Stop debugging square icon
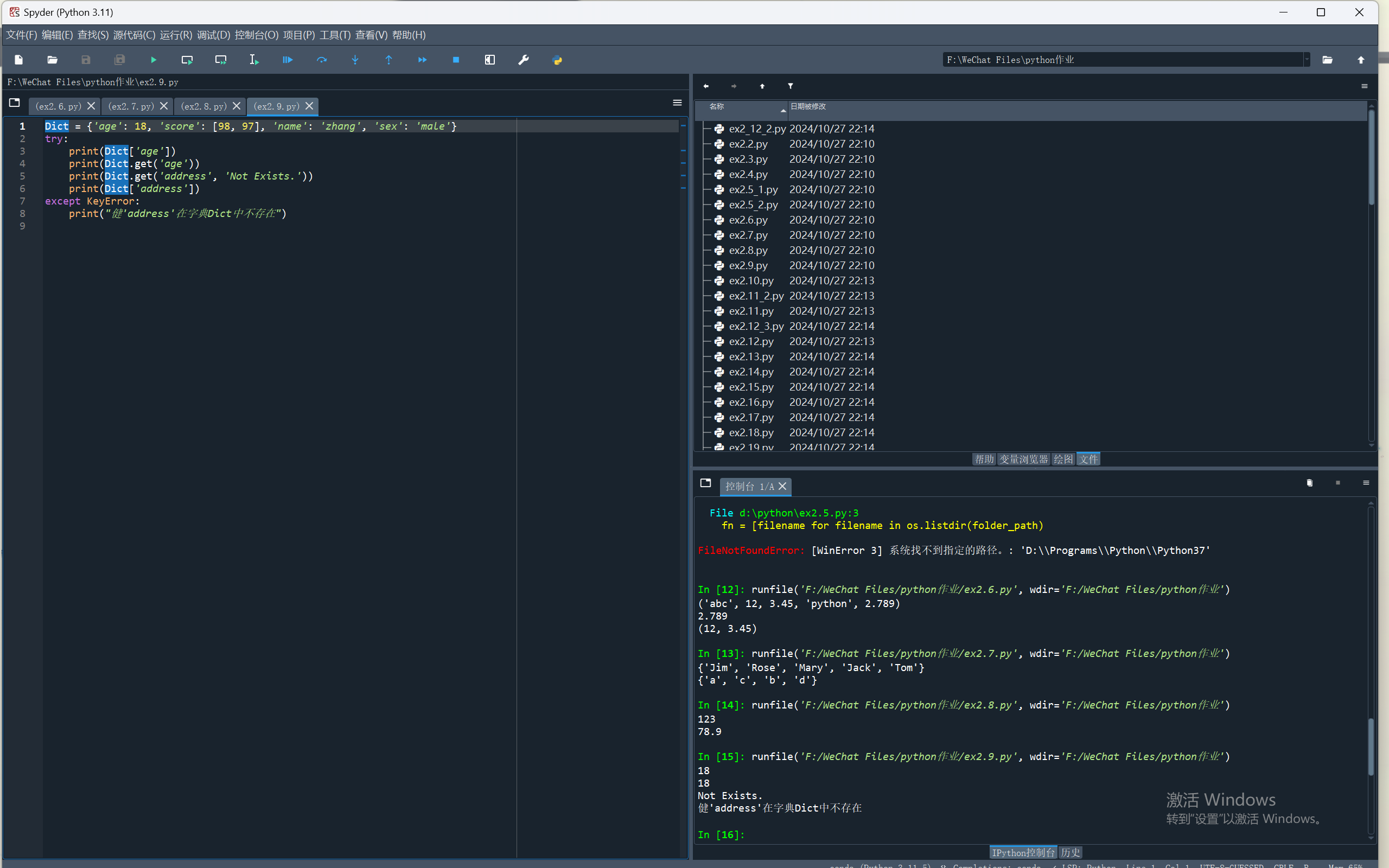Screen dimensions: 1389x868 coord(456,60)
